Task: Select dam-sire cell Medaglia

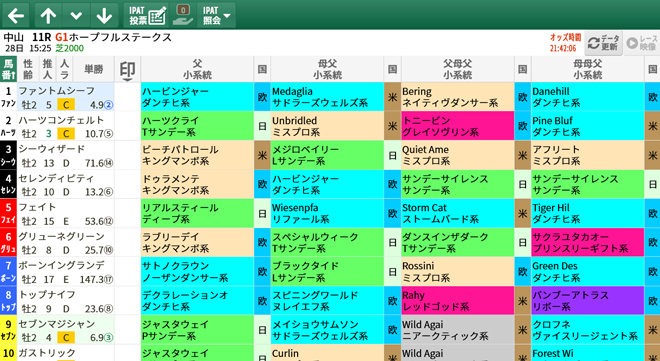Action: tap(327, 97)
